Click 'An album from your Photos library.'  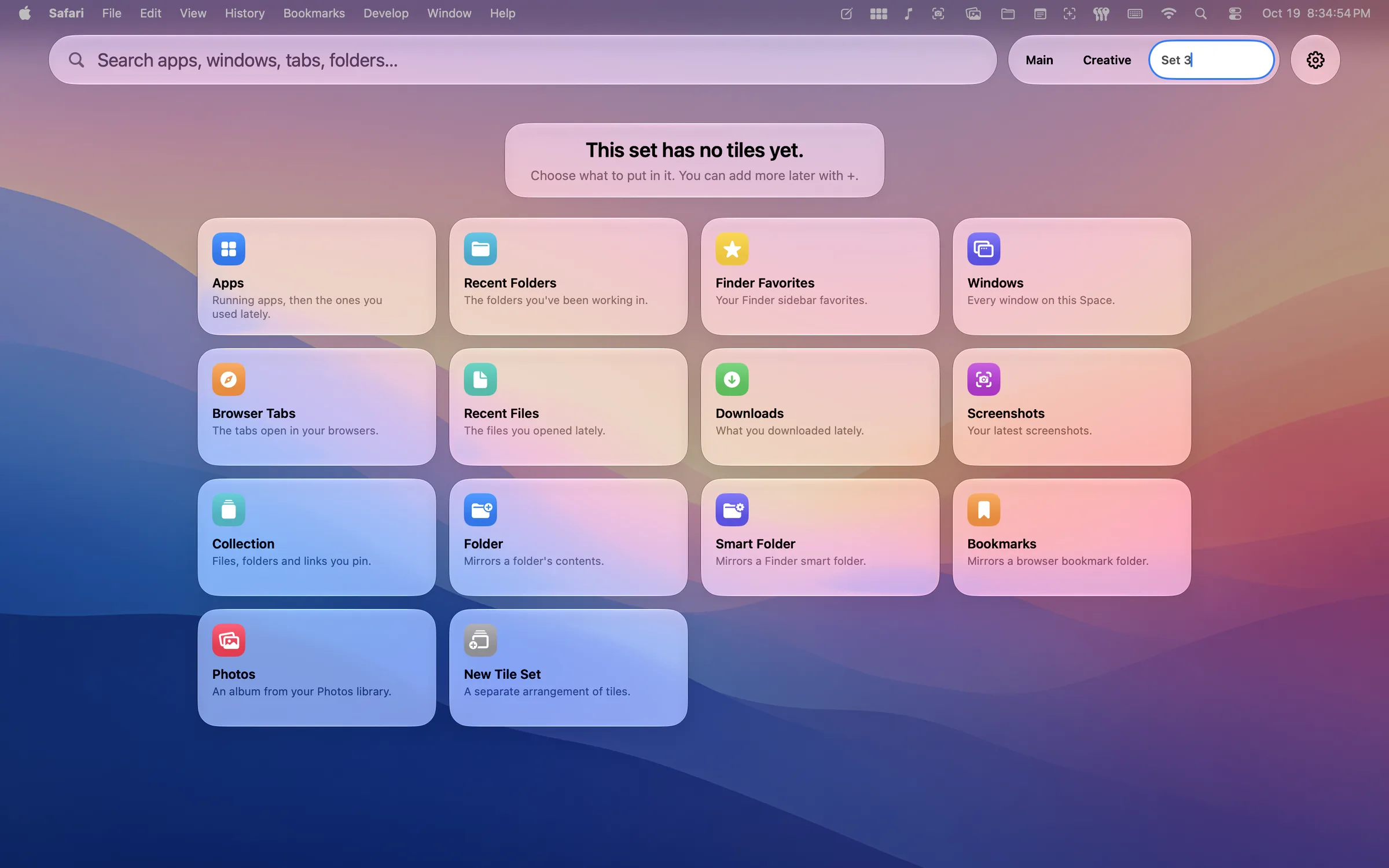tap(302, 692)
